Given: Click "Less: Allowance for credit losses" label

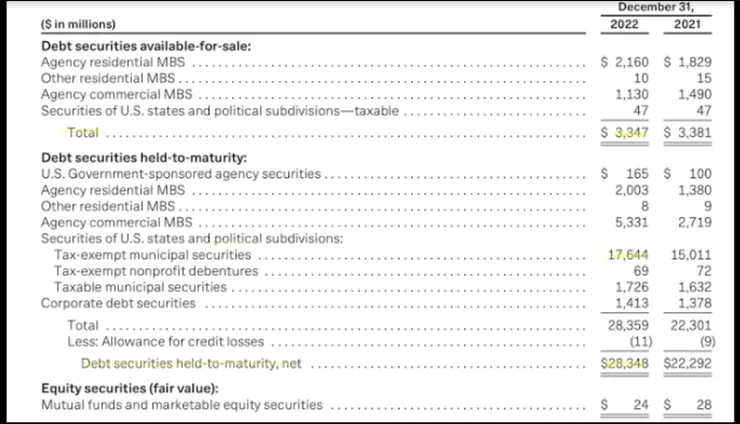Looking at the screenshot, I should (167, 341).
